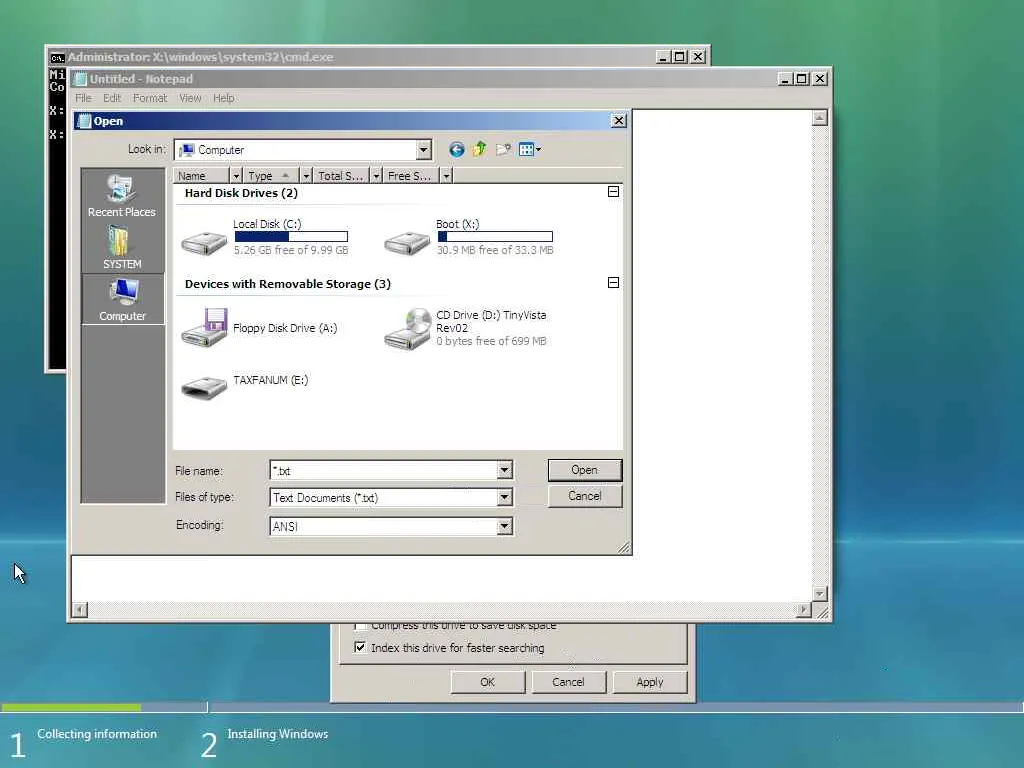
Task: Close the Open dialog with X
Action: coord(618,121)
